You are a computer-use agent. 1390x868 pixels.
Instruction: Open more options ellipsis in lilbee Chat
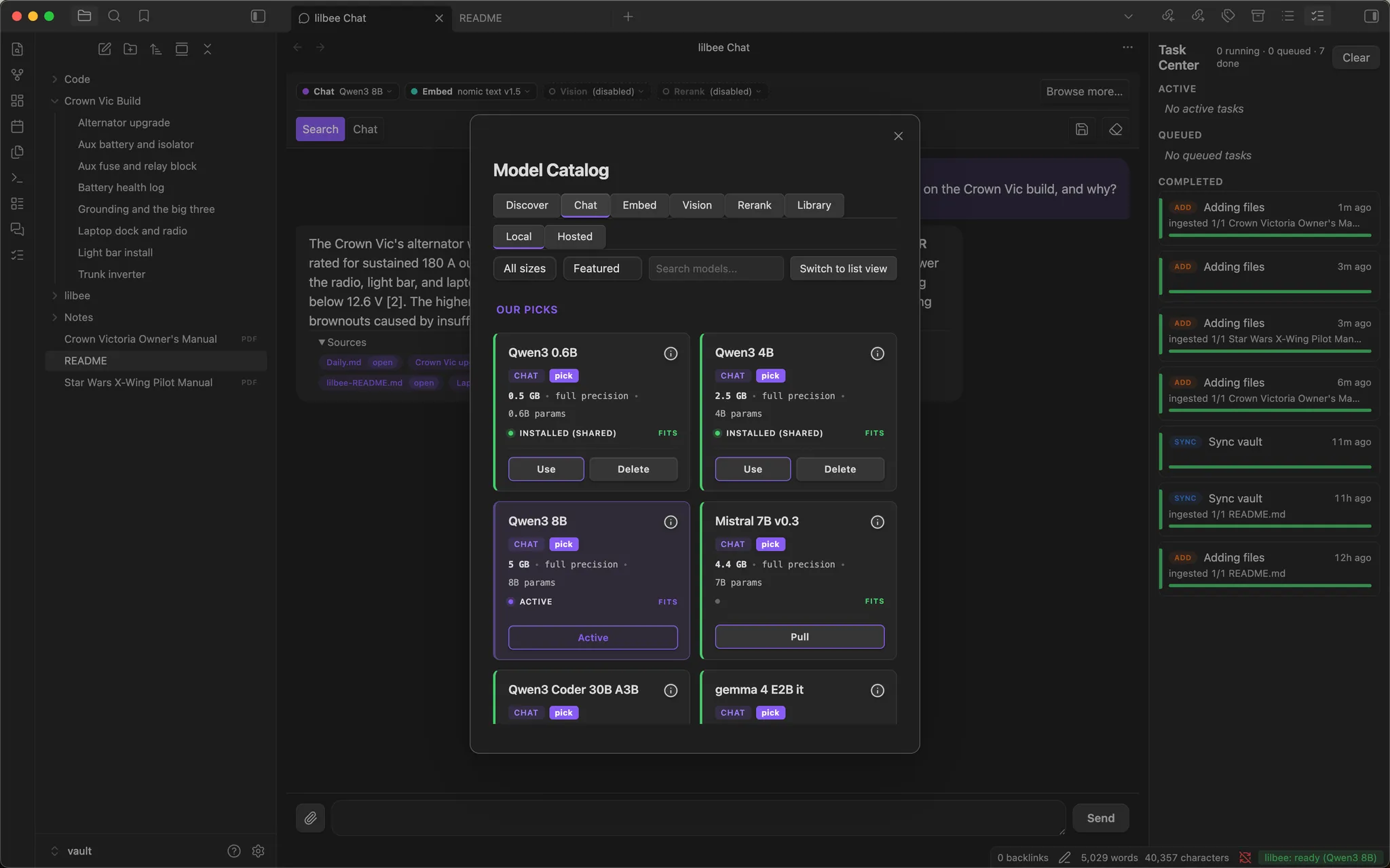(x=1127, y=48)
